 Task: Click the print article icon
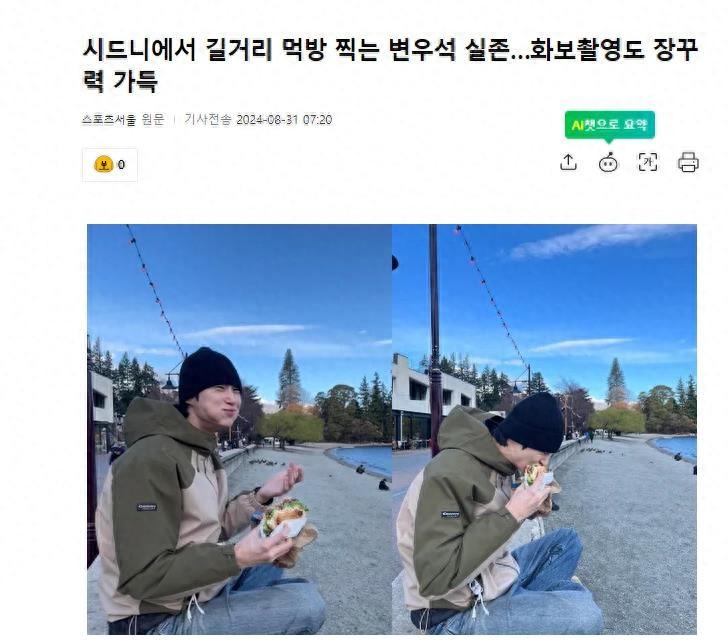tap(688, 162)
